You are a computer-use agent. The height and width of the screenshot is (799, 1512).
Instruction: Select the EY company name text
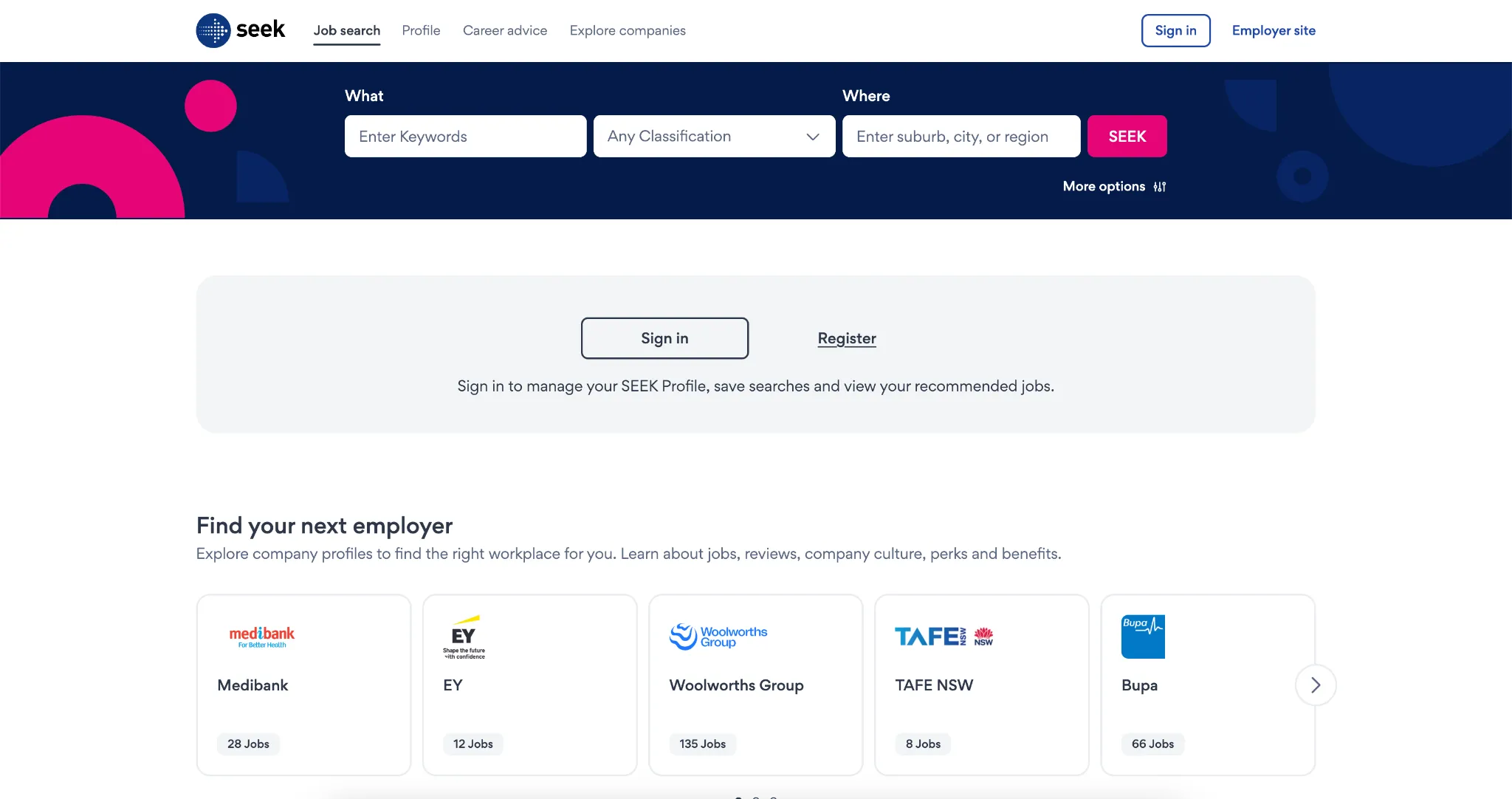[453, 685]
